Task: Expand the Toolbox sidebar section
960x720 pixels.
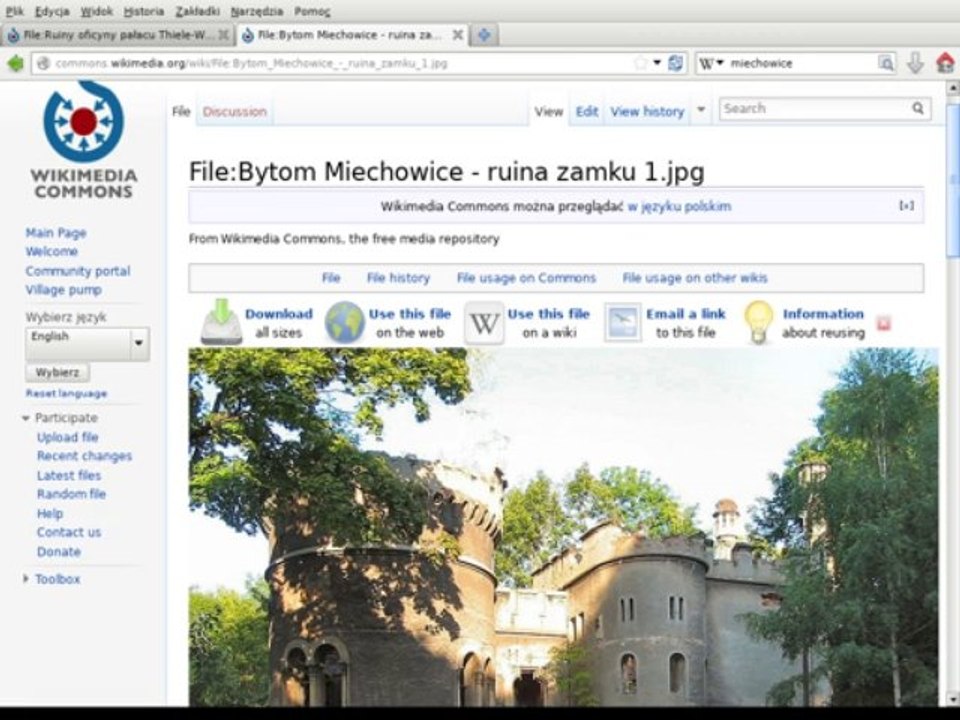Action: click(26, 579)
